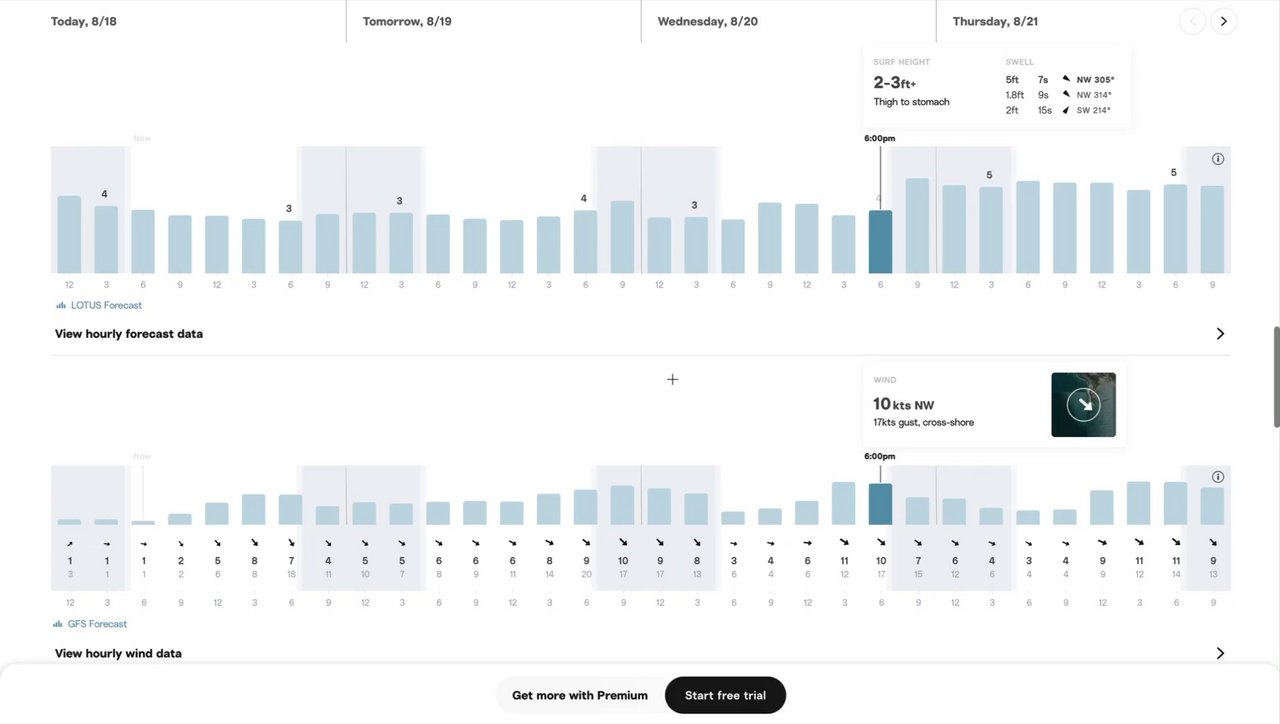
Task: Expand hourly forecast data chevron
Action: click(x=1220, y=334)
